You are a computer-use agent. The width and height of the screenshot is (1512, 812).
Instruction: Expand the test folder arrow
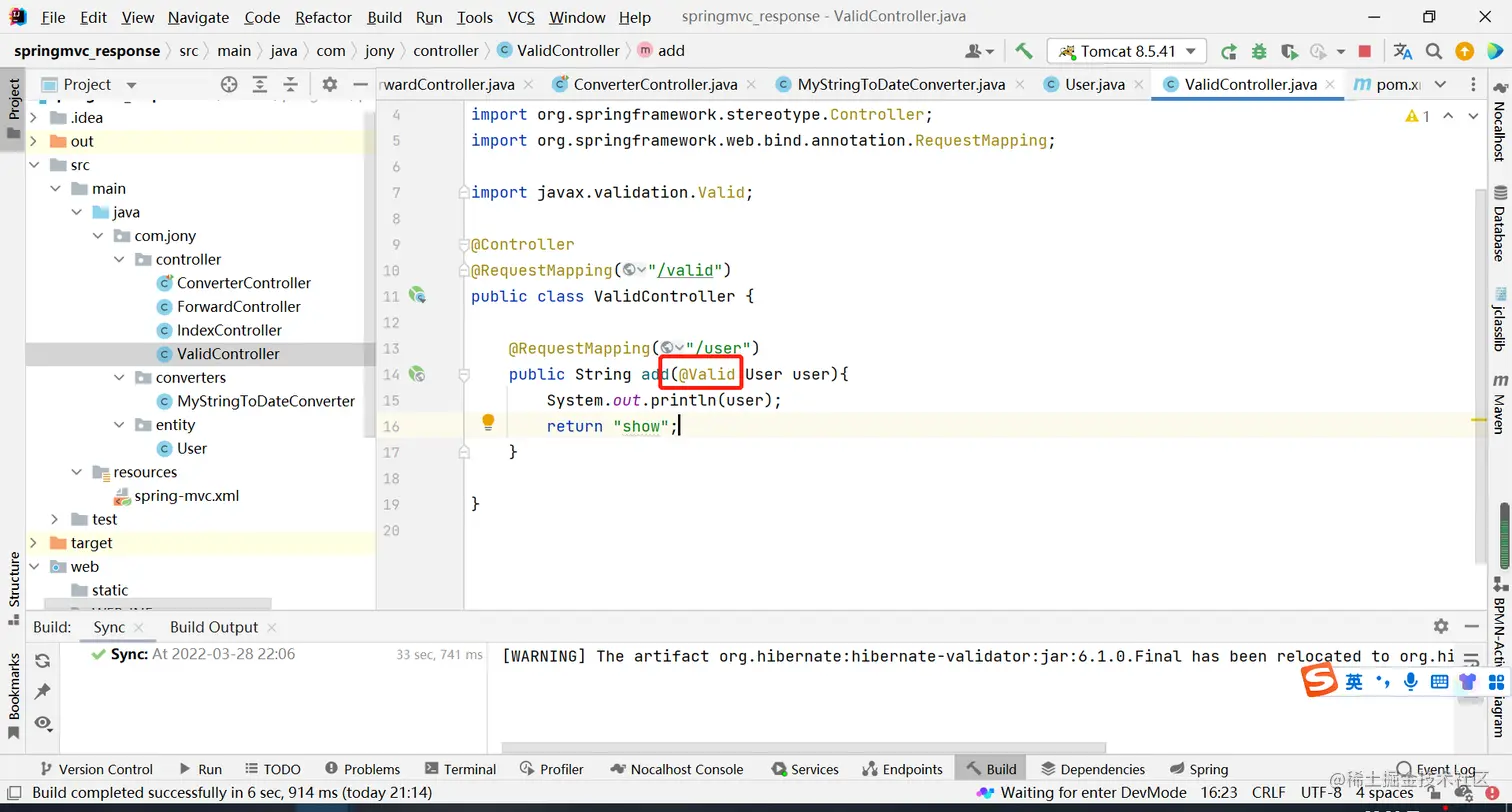pyautogui.click(x=55, y=520)
